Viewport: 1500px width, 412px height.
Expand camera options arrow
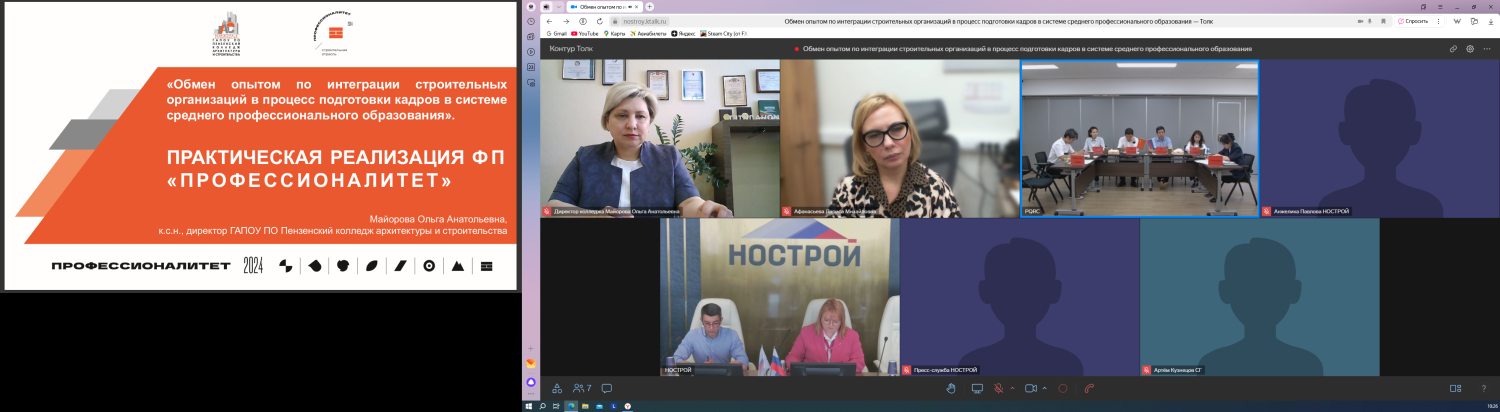[1044, 388]
